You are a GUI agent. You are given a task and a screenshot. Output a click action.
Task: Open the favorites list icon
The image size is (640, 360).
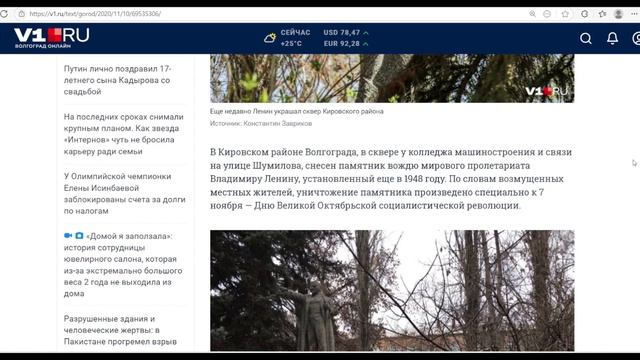(x=602, y=14)
